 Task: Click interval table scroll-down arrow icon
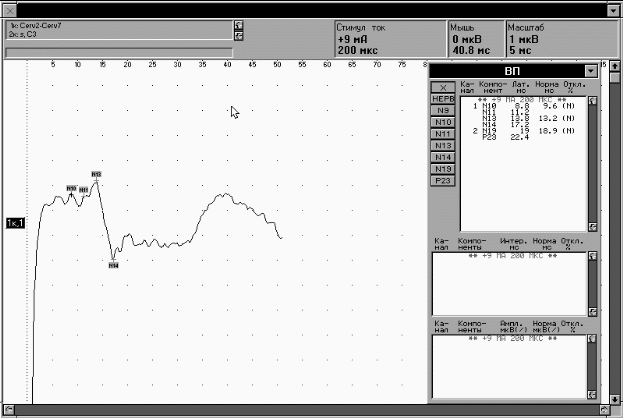[x=592, y=312]
